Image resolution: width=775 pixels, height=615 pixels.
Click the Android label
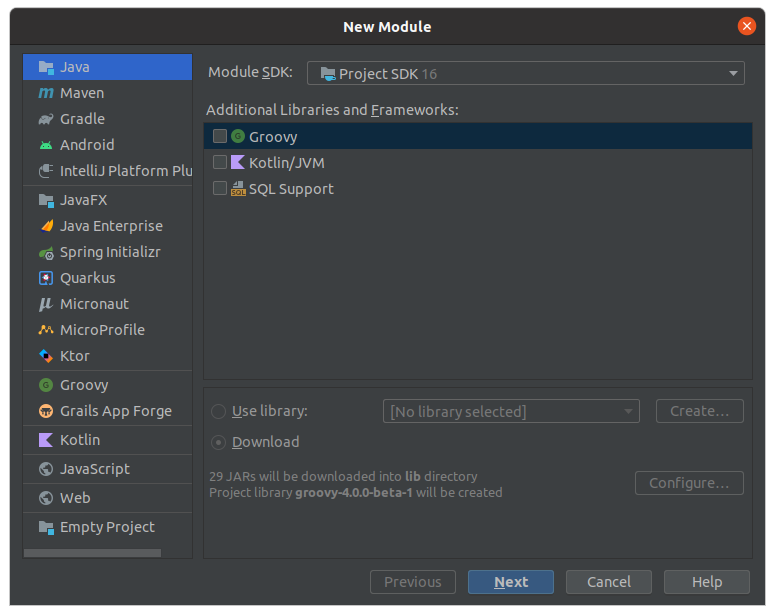coord(87,145)
